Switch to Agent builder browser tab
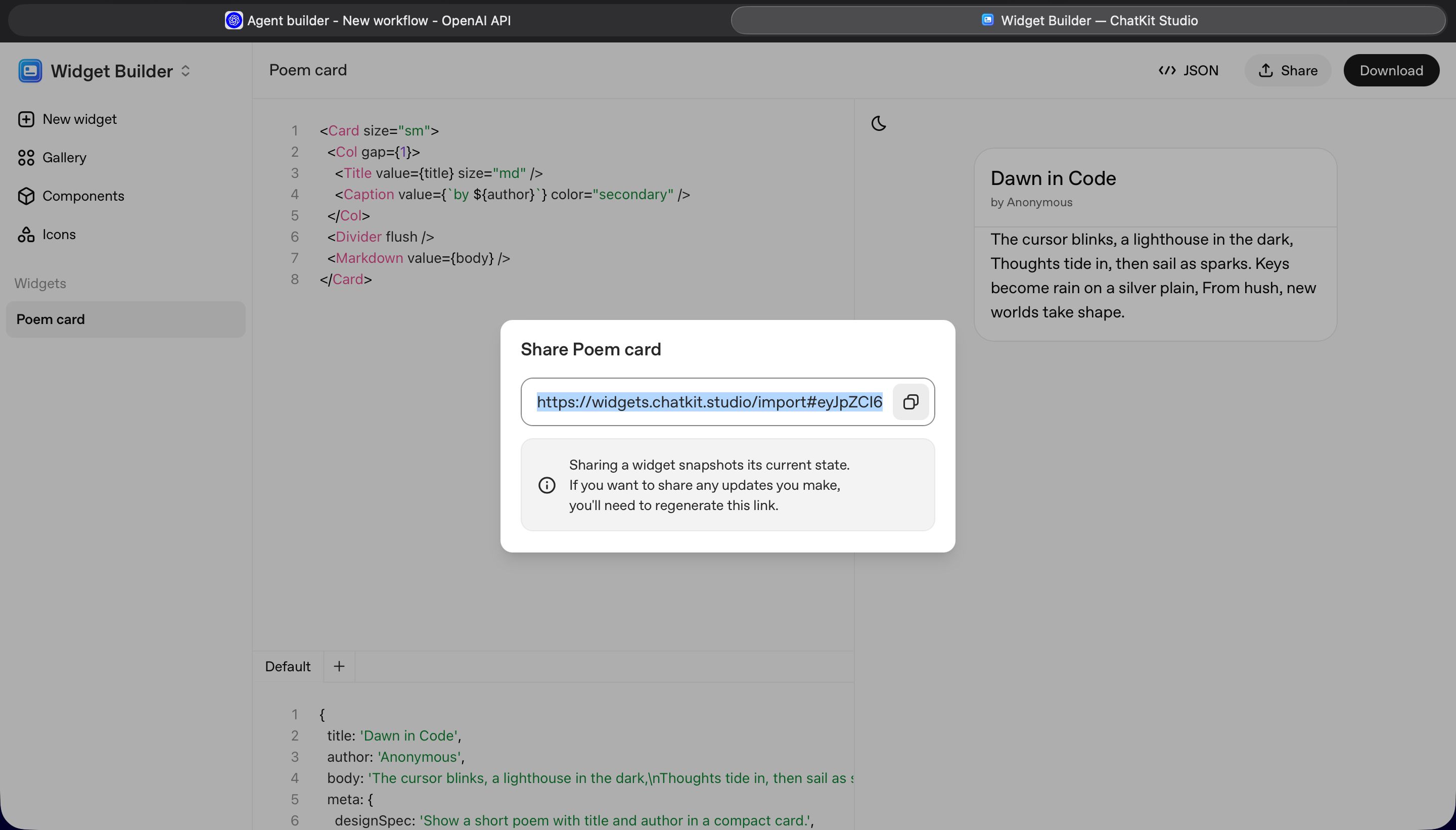The image size is (1456, 830). 368,21
